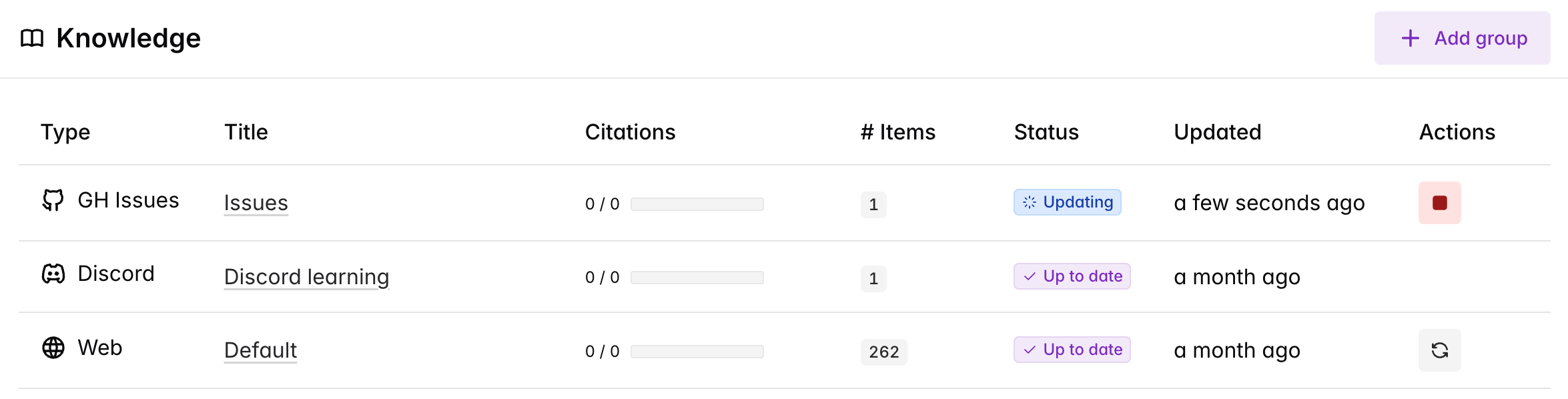Open the Default knowledge group
The image size is (1568, 399).
click(260, 350)
